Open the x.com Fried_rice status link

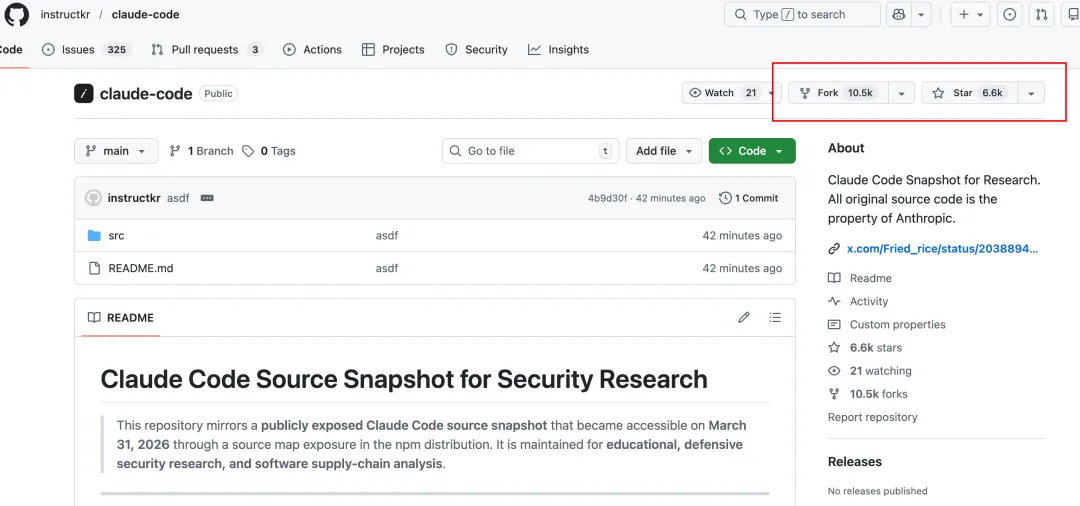[x=942, y=249]
